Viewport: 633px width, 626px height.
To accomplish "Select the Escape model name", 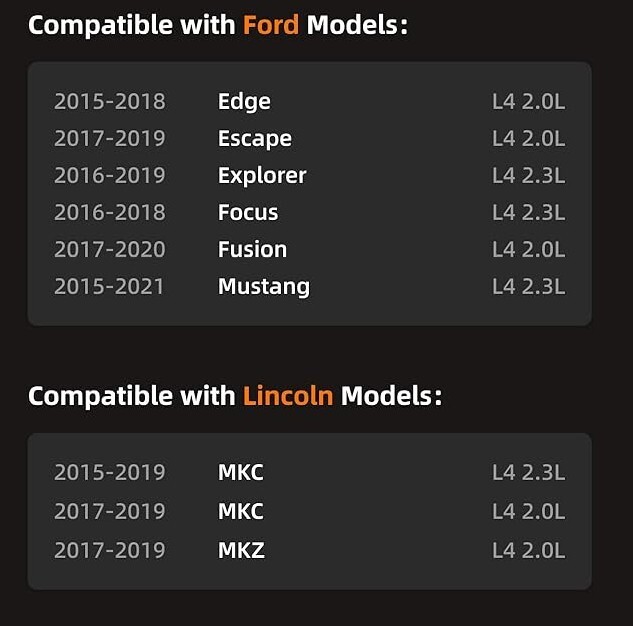I will (x=255, y=138).
